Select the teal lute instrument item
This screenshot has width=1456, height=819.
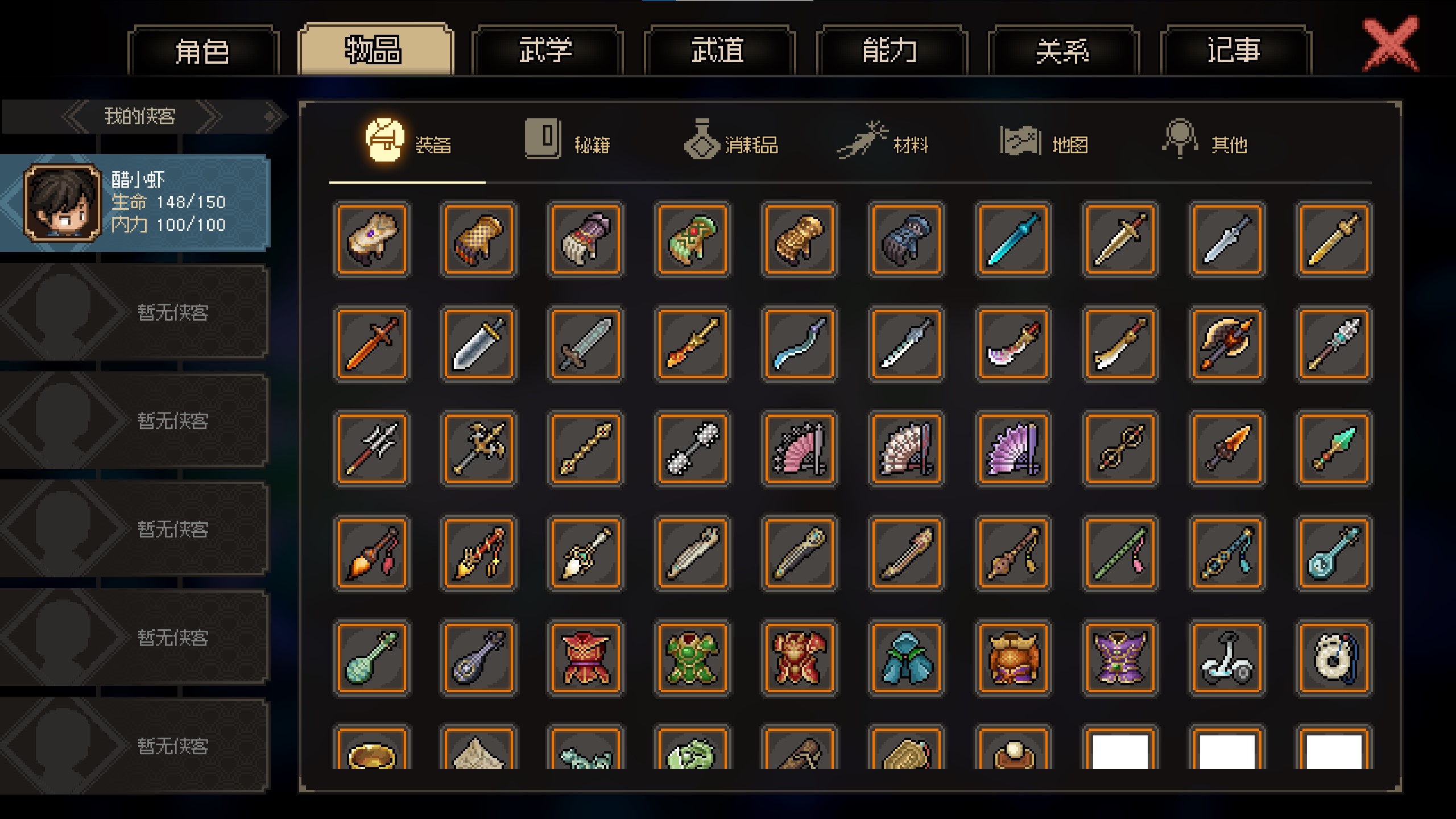[x=1334, y=553]
